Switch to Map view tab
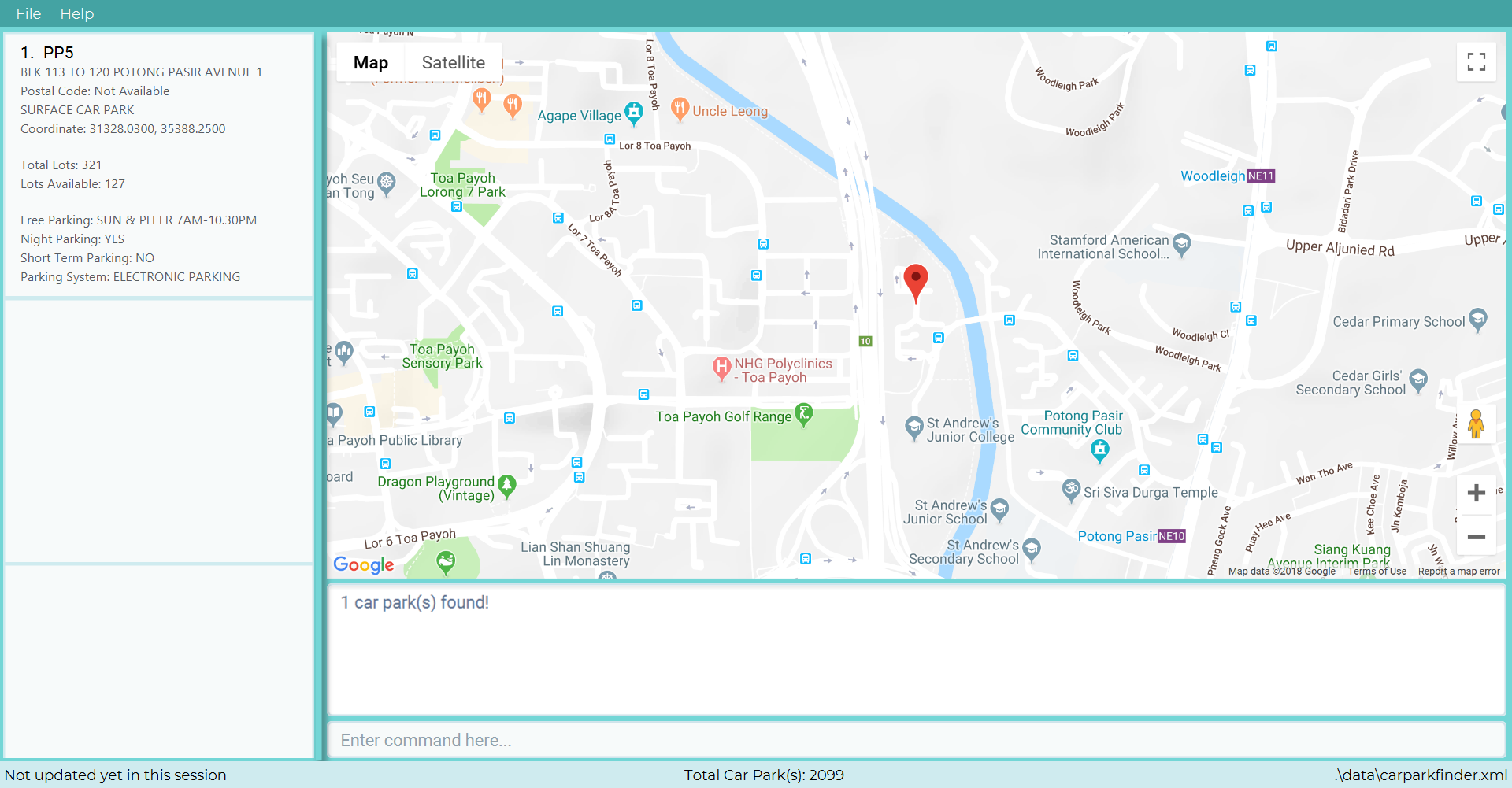 click(371, 62)
